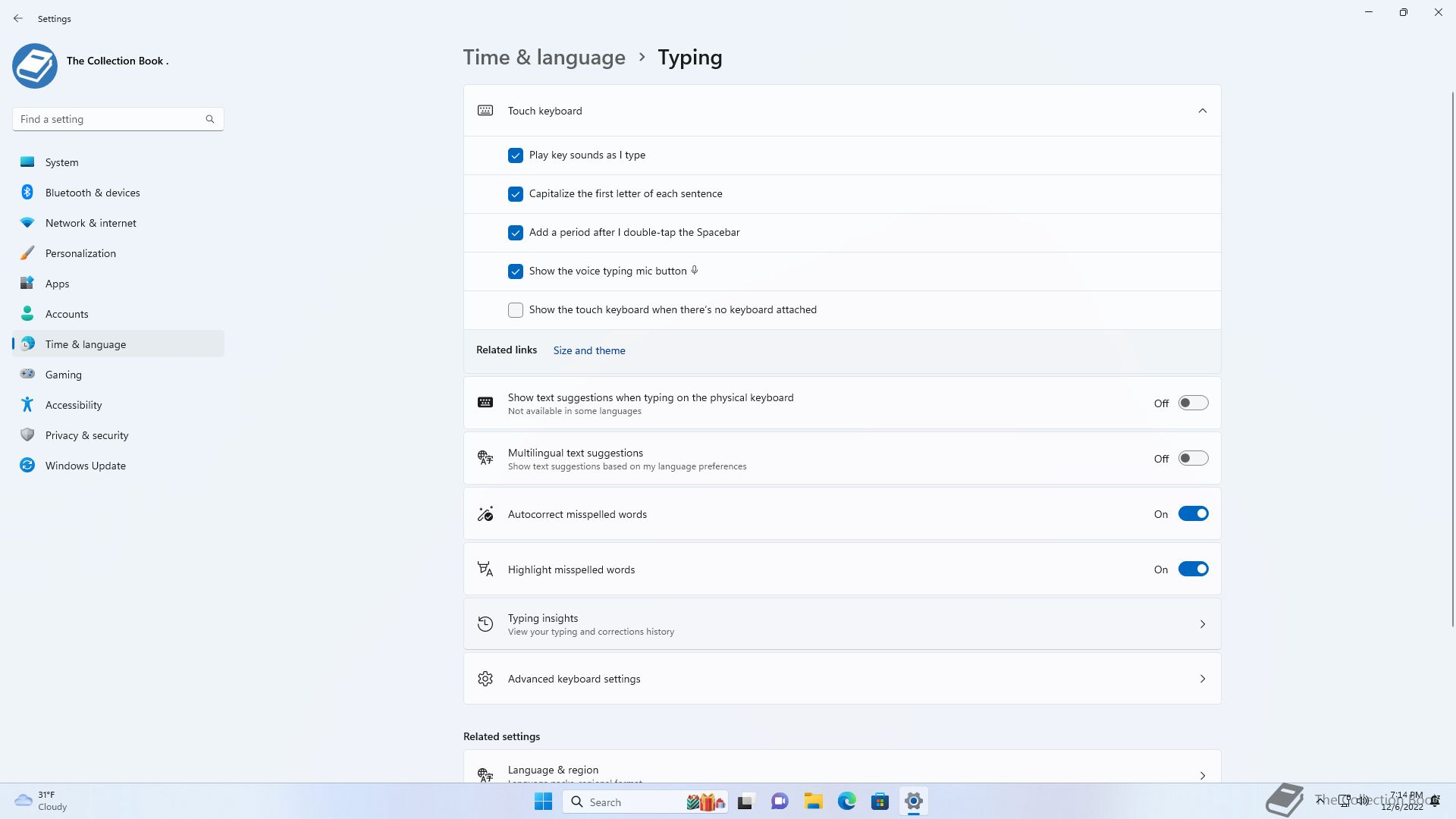Click the back arrow in Settings header

tap(18, 18)
